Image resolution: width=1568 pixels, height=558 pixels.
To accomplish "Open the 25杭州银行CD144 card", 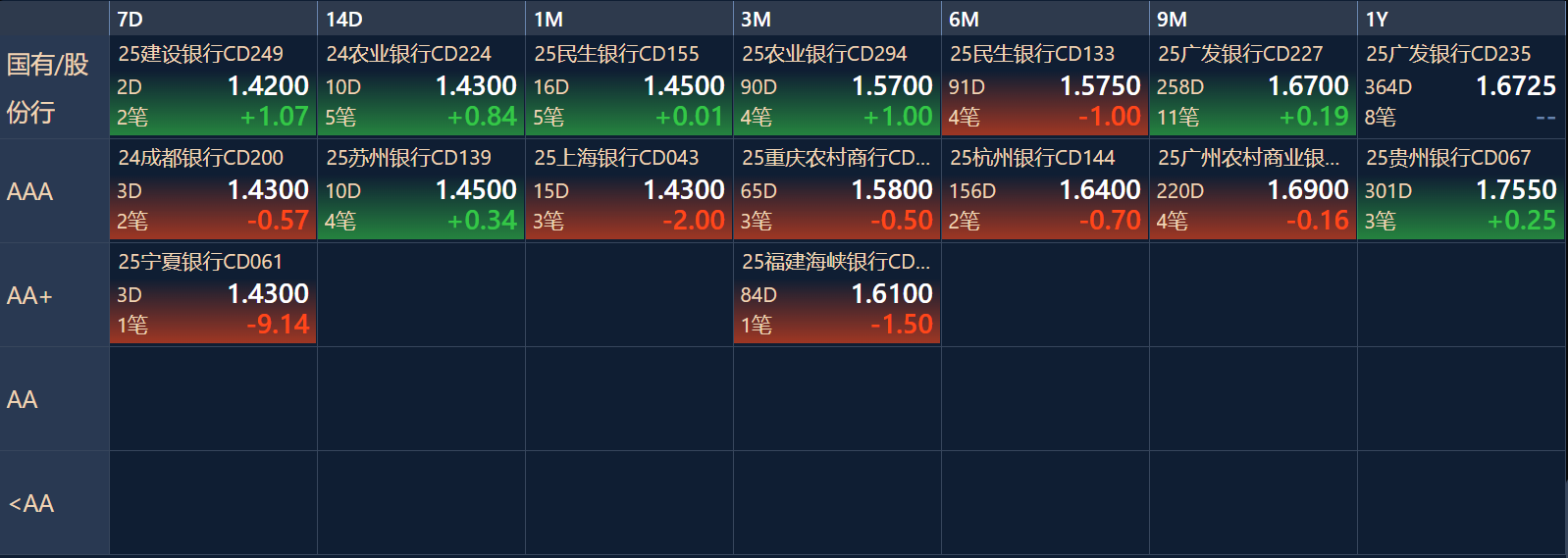I will point(1045,190).
